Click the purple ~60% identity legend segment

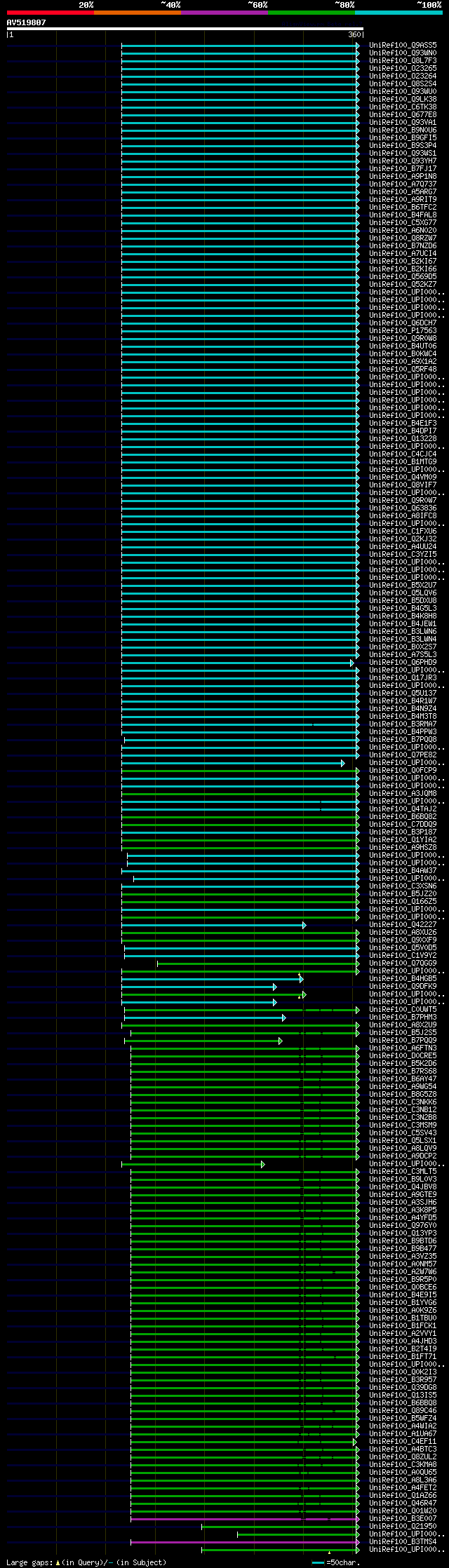tap(224, 13)
